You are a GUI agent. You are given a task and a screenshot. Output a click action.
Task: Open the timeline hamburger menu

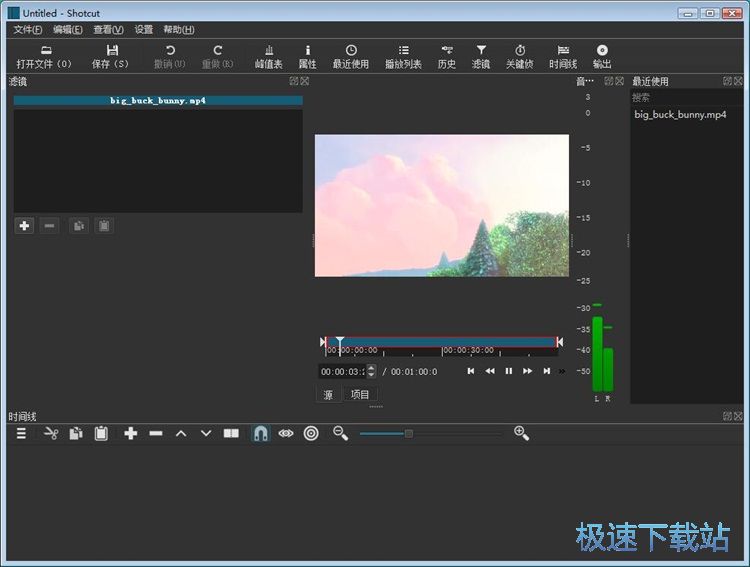pos(21,433)
